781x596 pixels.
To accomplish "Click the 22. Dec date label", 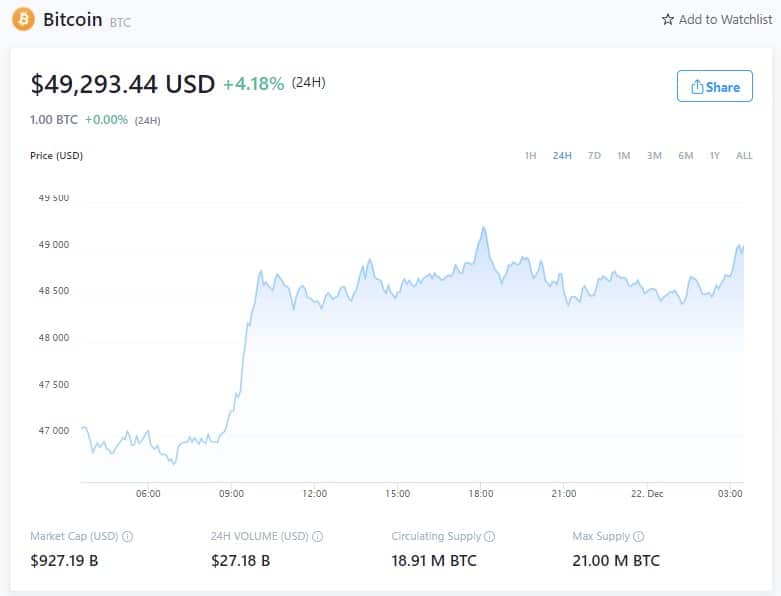I will pos(647,493).
